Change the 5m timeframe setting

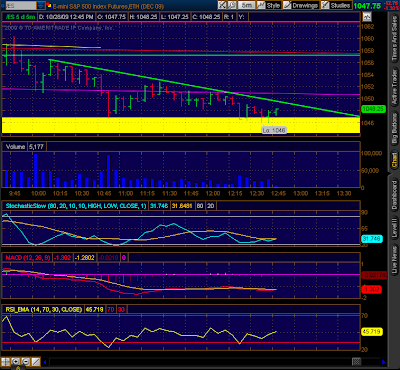[247, 5]
